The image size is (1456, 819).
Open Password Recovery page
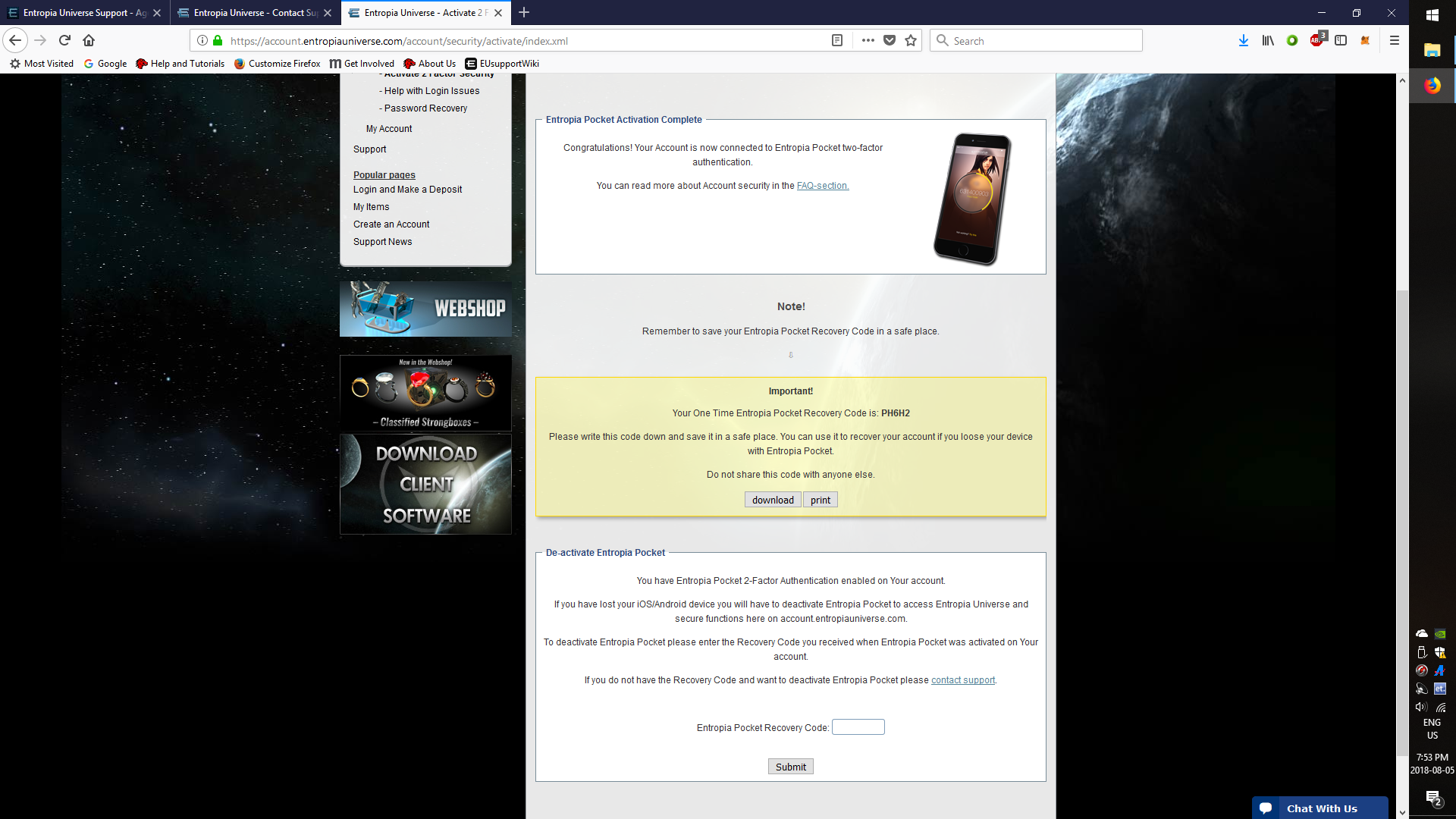pyautogui.click(x=425, y=108)
